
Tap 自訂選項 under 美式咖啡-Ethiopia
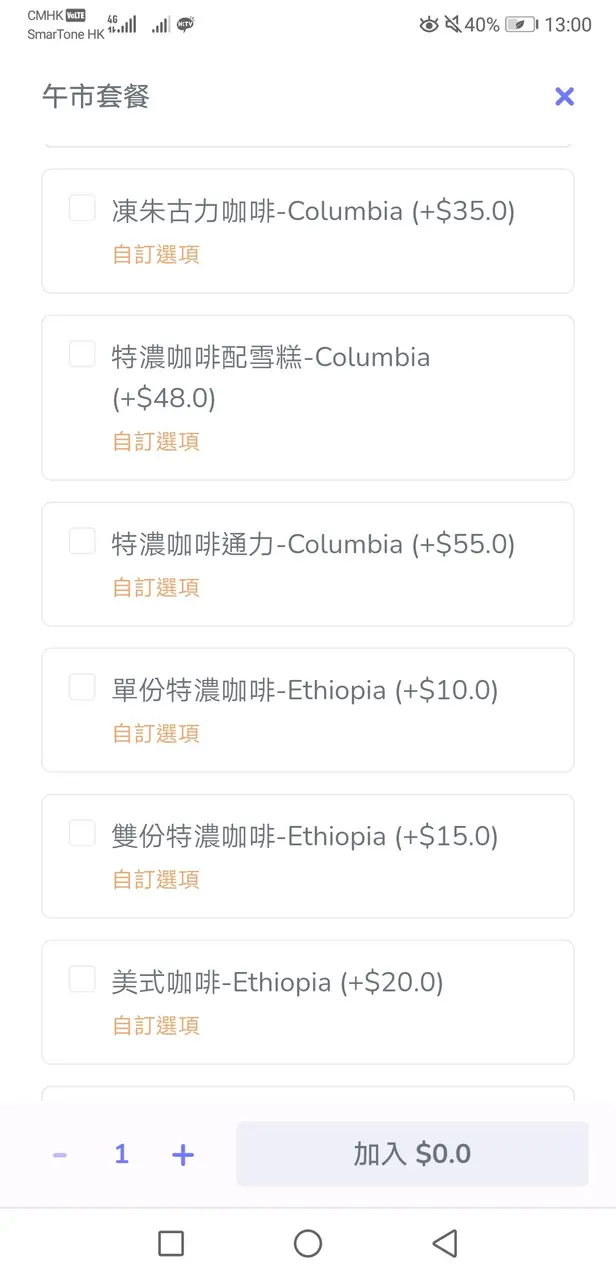click(156, 1025)
